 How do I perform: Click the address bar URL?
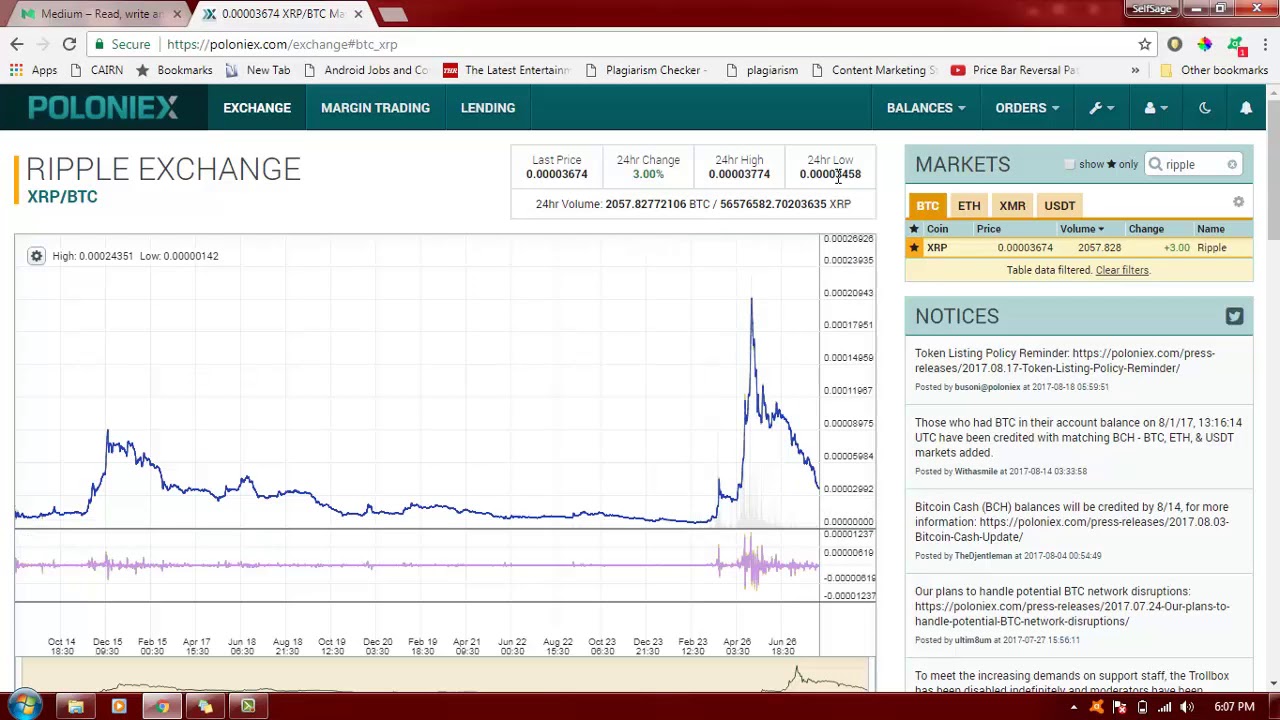click(282, 44)
